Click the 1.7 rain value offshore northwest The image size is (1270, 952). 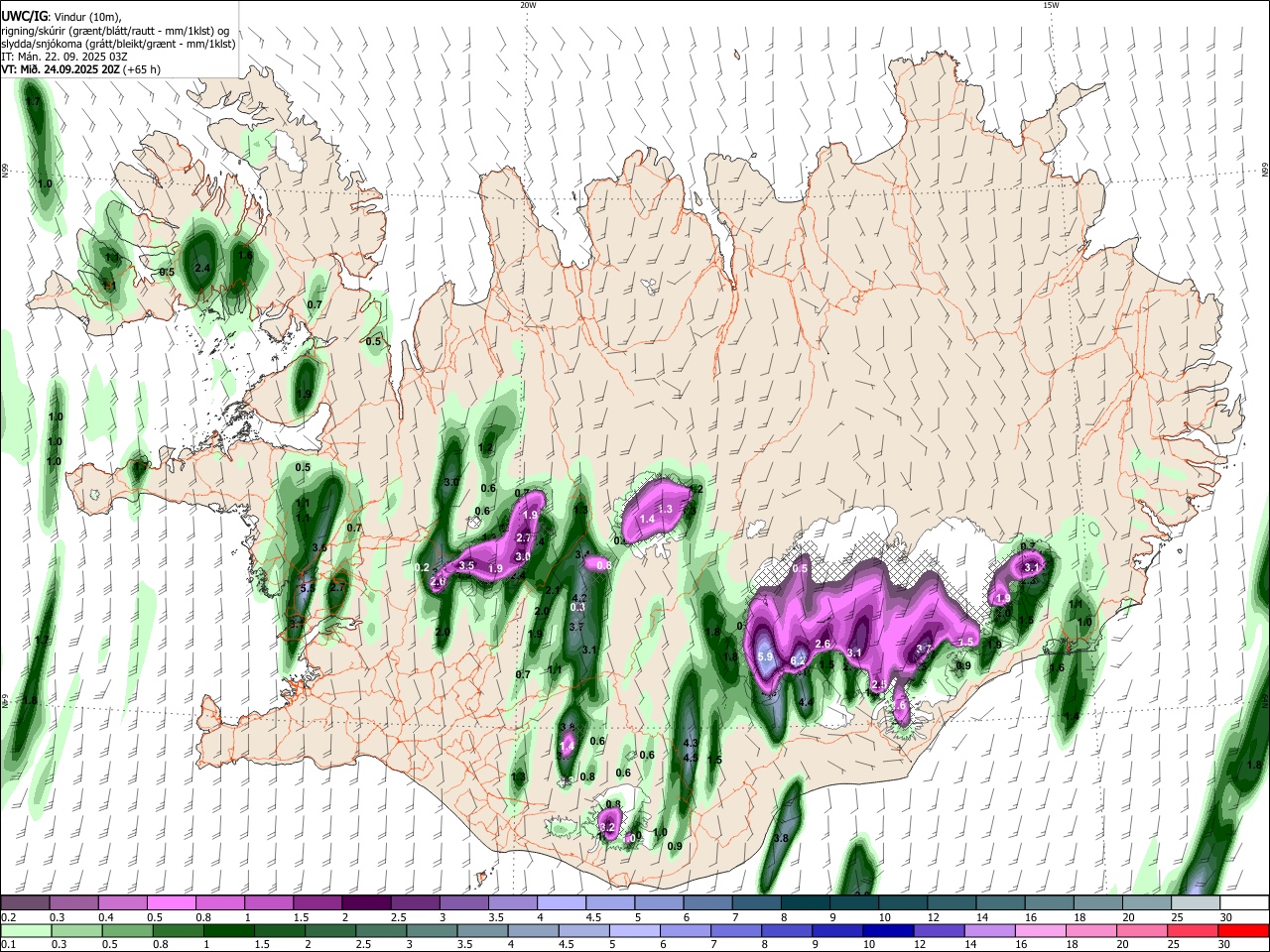pyautogui.click(x=33, y=101)
